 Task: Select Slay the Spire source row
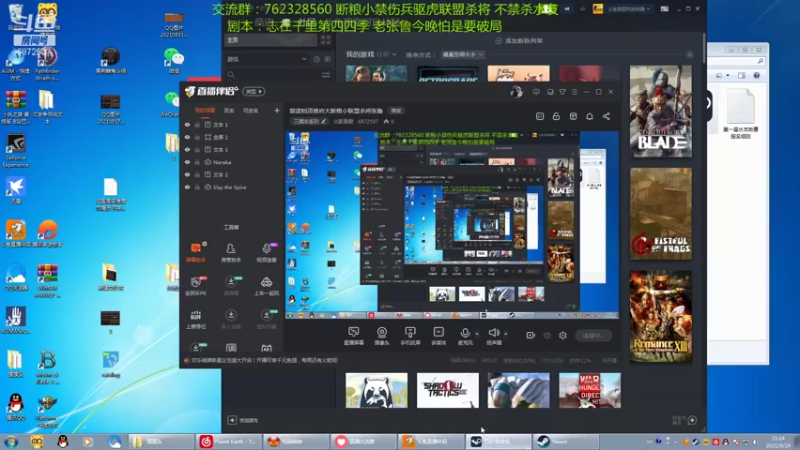[x=231, y=187]
